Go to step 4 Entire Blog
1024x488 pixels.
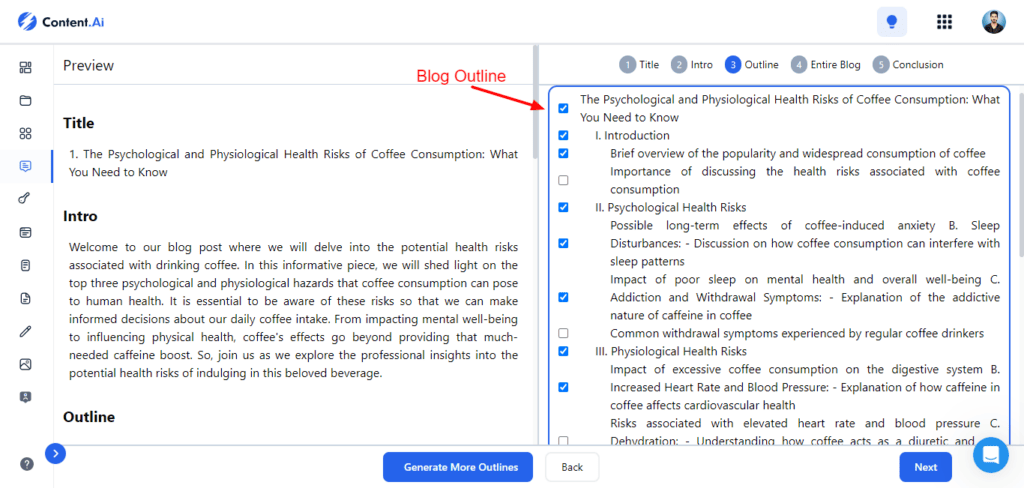pyautogui.click(x=825, y=65)
